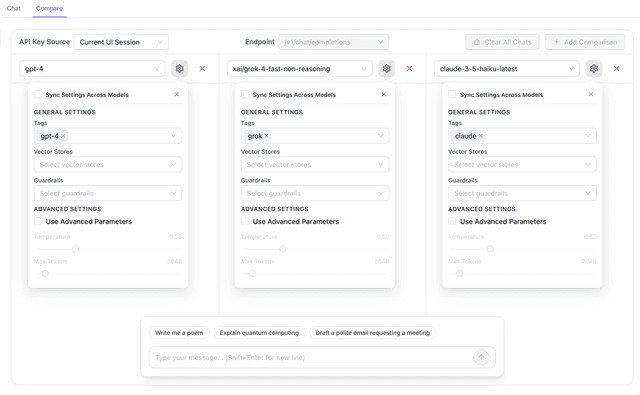Switch to the Chat tab
This screenshot has width=640, height=395.
coord(13,8)
